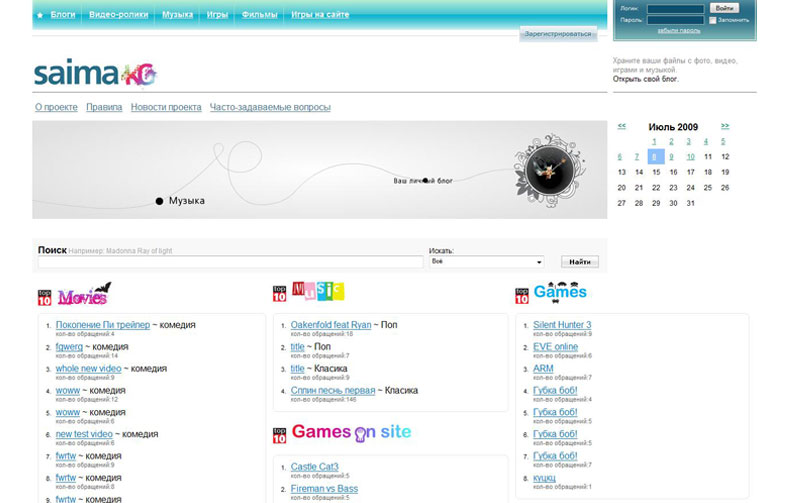Open the Часто-задаваемые вопросы link

pyautogui.click(x=270, y=107)
